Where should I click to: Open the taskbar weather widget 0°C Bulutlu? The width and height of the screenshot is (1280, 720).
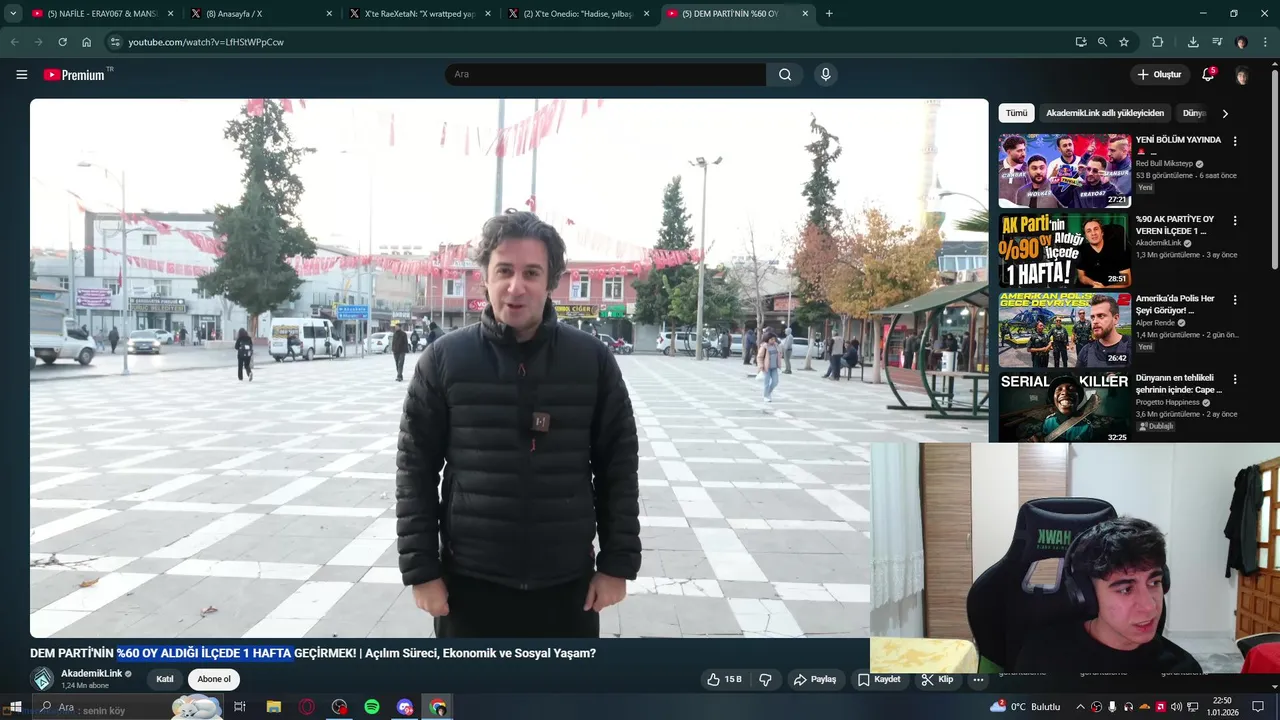pos(1027,707)
